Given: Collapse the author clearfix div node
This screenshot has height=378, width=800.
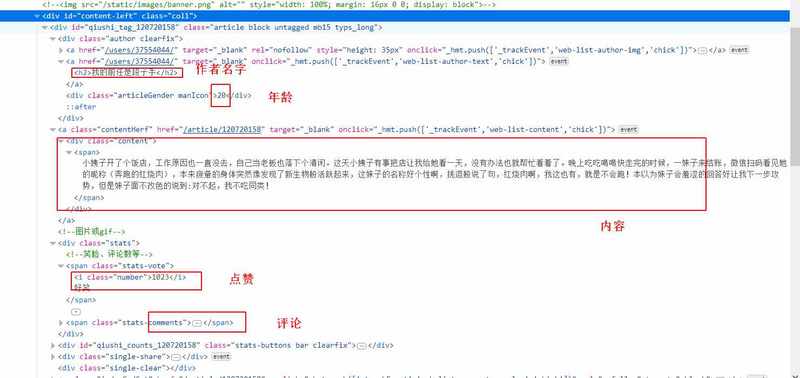Looking at the screenshot, I should point(53,39).
